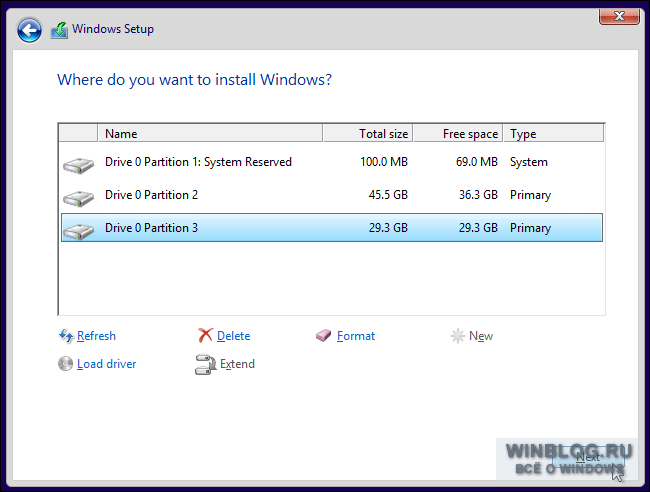Click the Extend drives icon

point(205,364)
